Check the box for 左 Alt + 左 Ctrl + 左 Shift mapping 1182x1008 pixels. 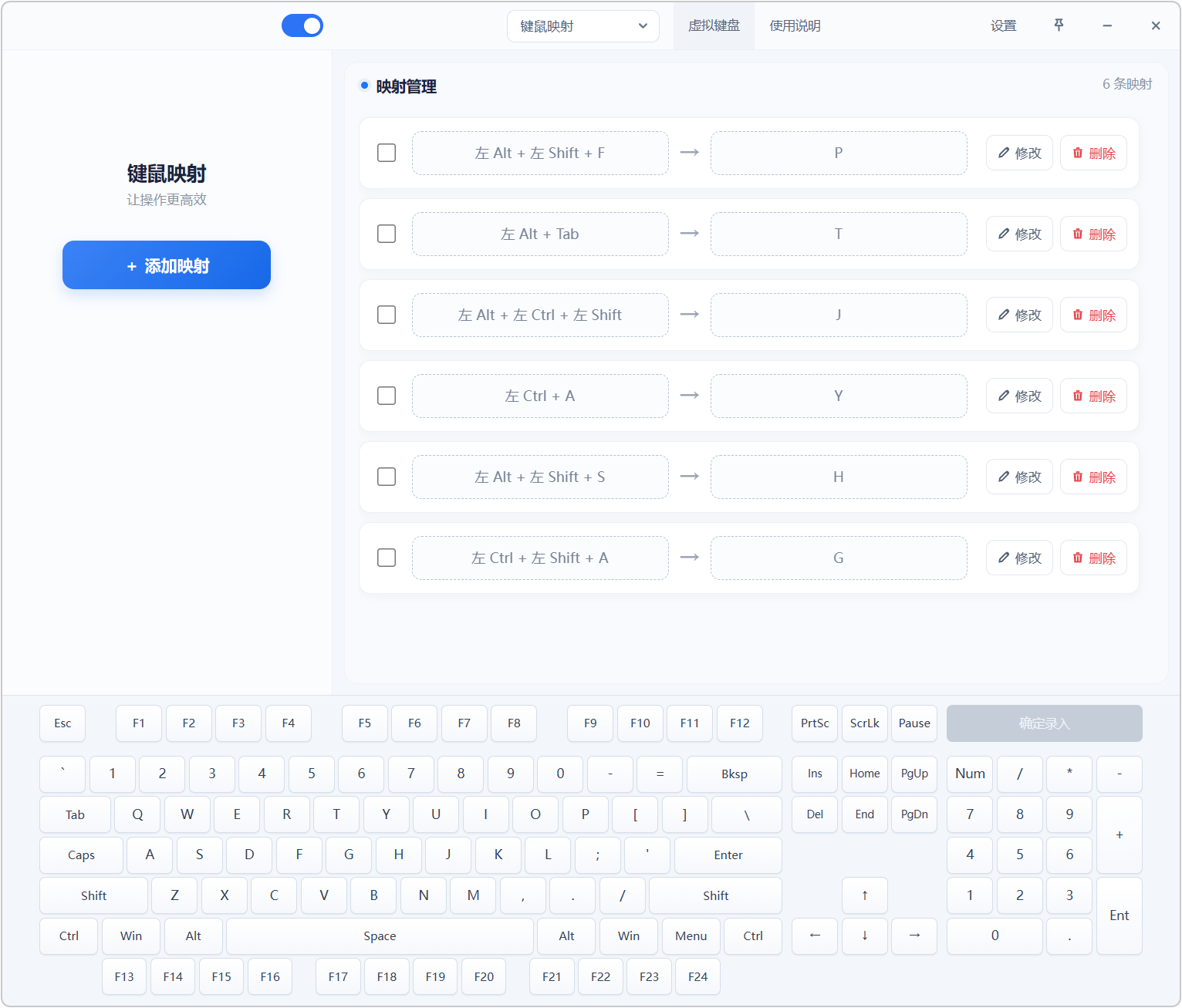coord(387,315)
